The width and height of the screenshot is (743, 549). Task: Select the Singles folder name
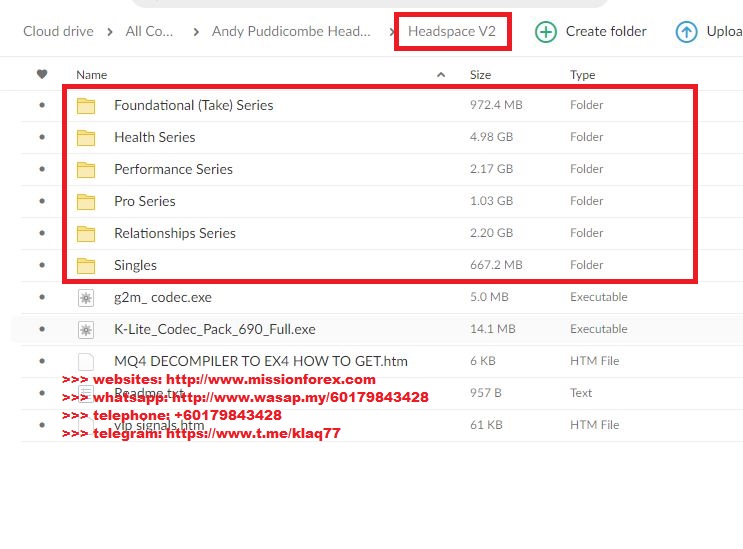[135, 265]
